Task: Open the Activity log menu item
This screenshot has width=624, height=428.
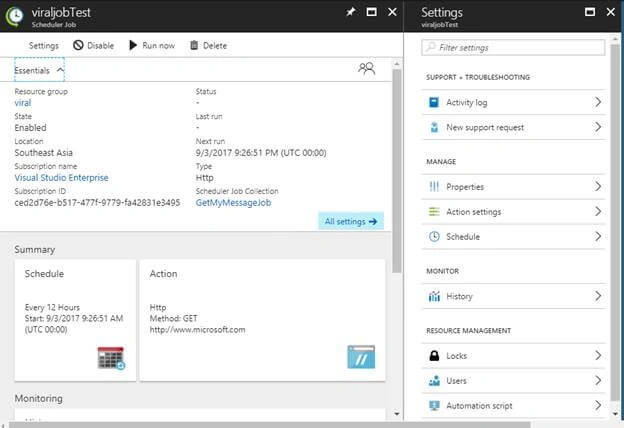Action: point(513,102)
